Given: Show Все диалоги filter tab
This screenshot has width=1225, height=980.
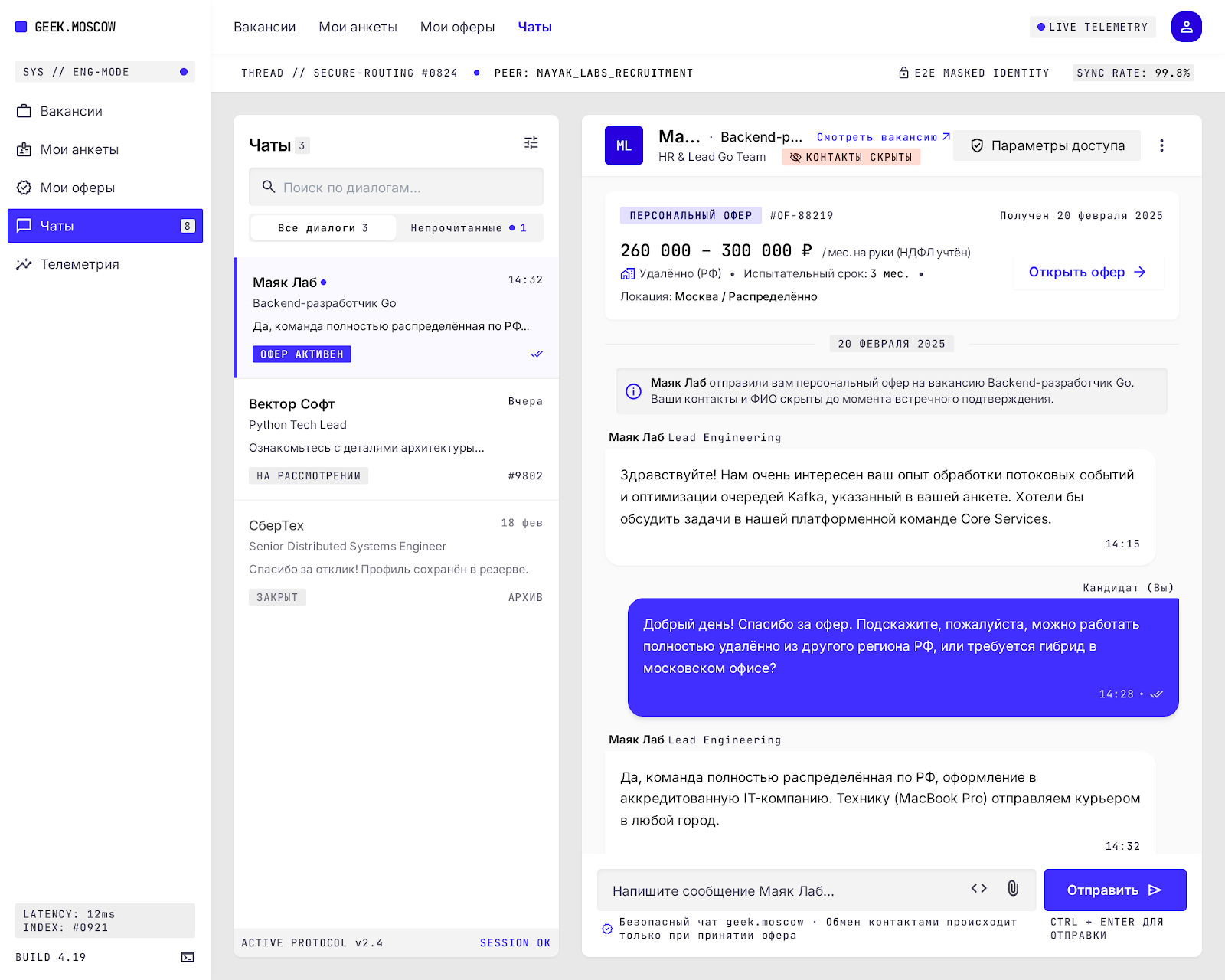Looking at the screenshot, I should pyautogui.click(x=323, y=228).
